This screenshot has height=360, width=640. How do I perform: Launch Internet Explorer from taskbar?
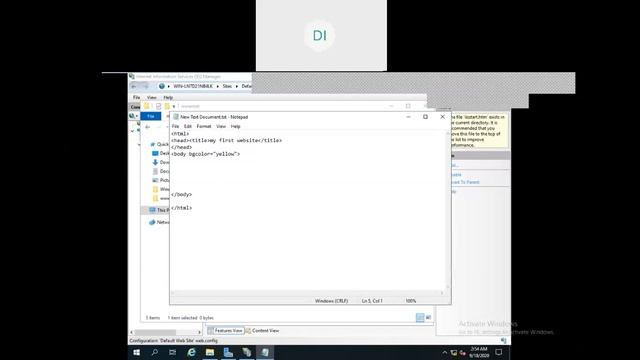[191, 352]
